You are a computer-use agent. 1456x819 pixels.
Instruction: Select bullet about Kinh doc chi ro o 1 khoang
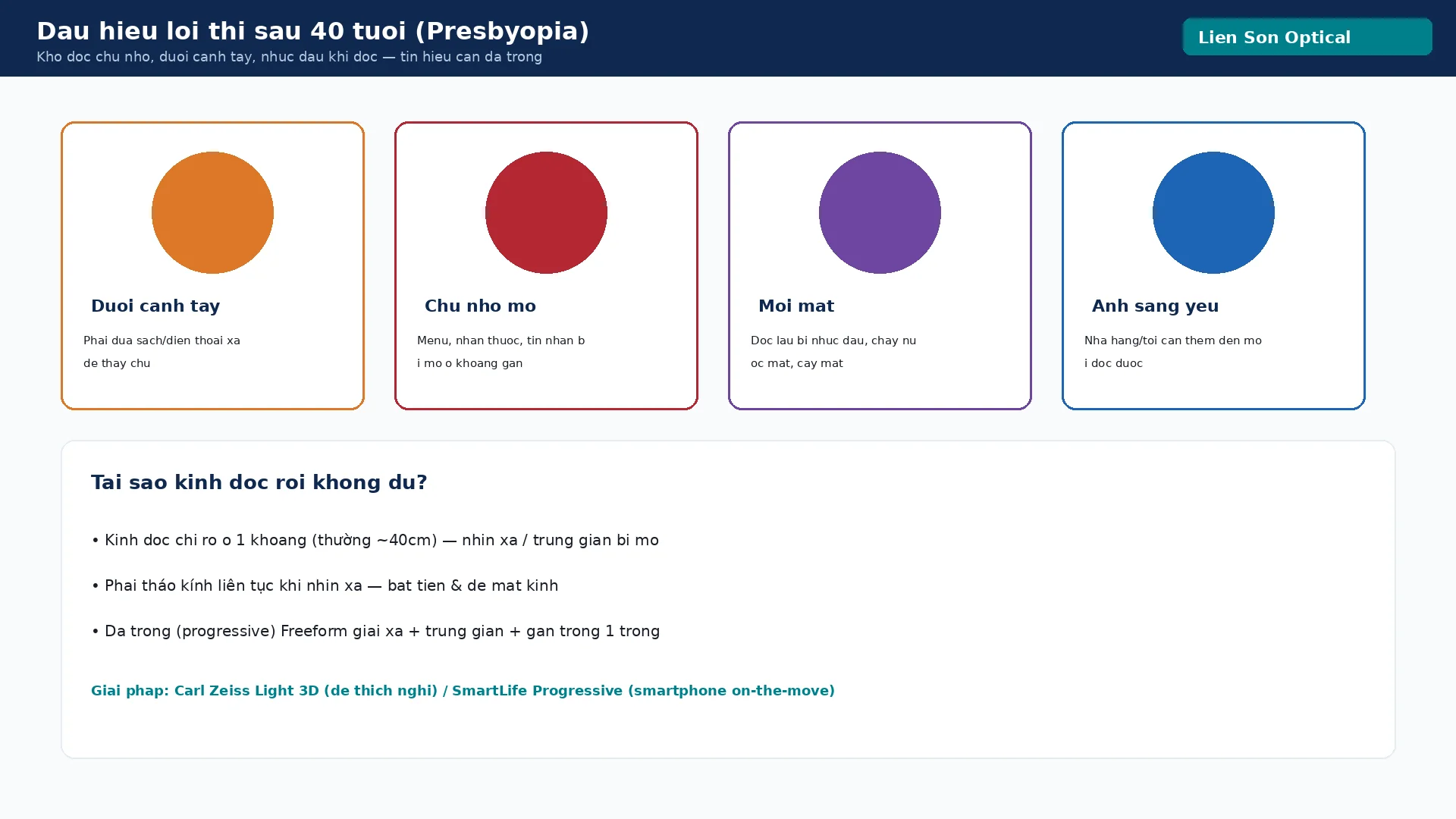pyautogui.click(x=375, y=540)
